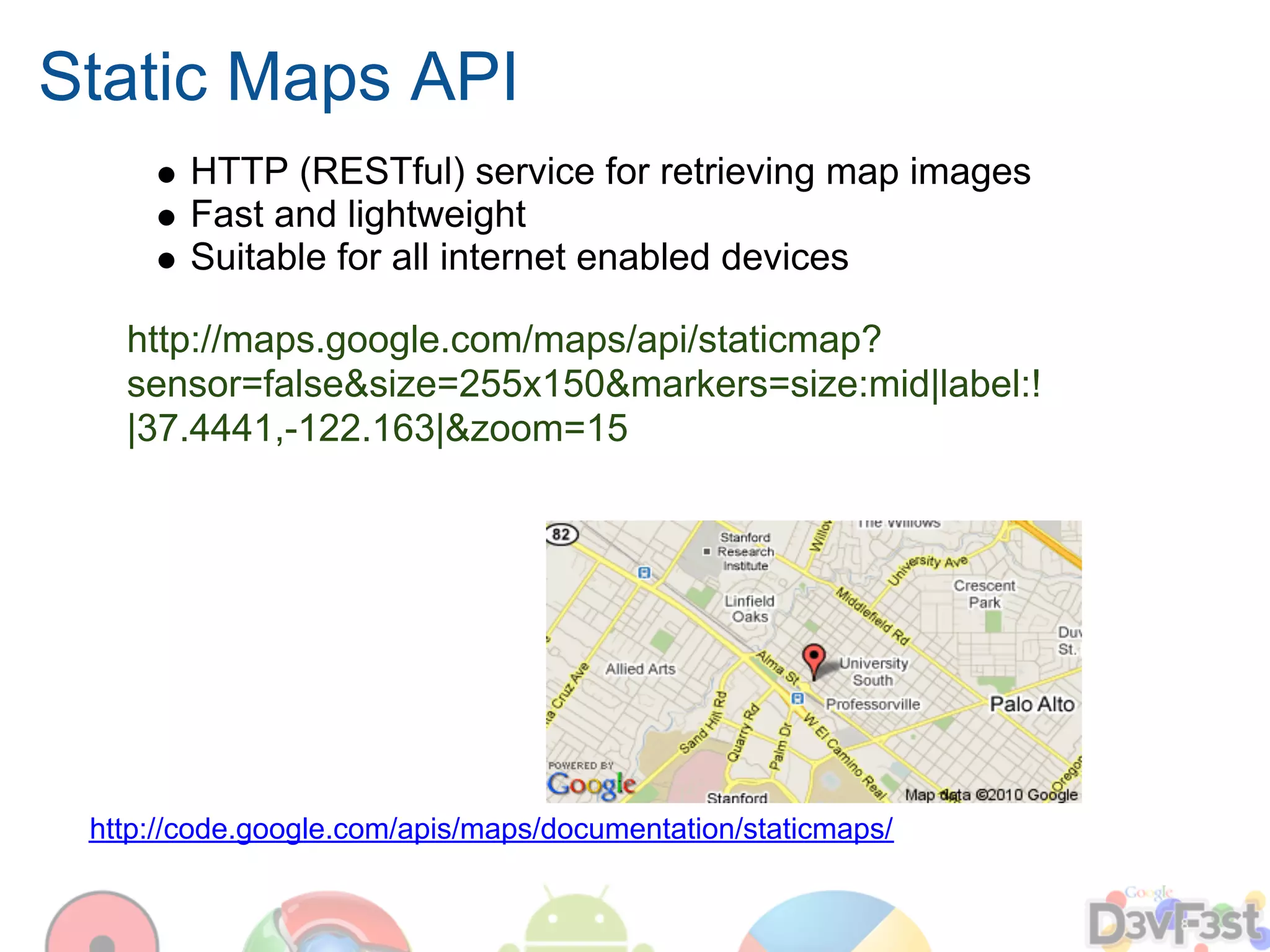Click the Quarry Rd street label
This screenshot has height=952, width=1270.
pyautogui.click(x=742, y=733)
